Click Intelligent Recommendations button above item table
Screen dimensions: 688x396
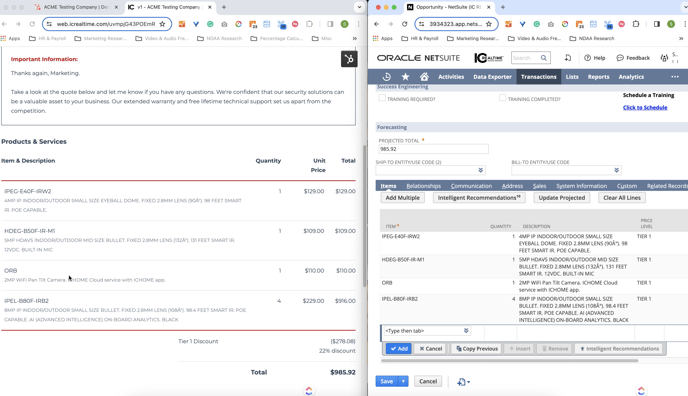[x=479, y=198]
